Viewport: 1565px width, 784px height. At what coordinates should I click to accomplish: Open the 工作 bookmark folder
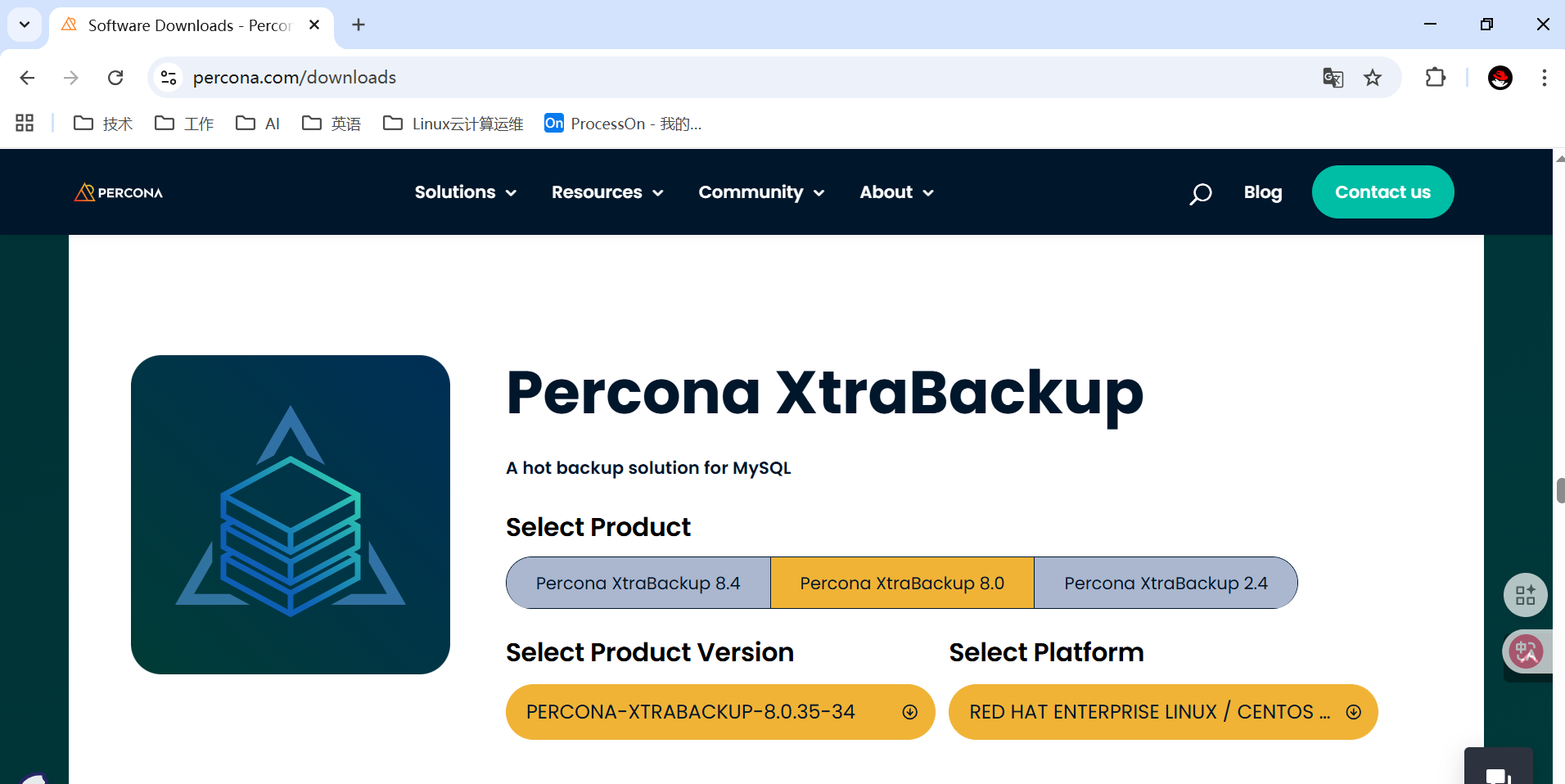tap(184, 124)
